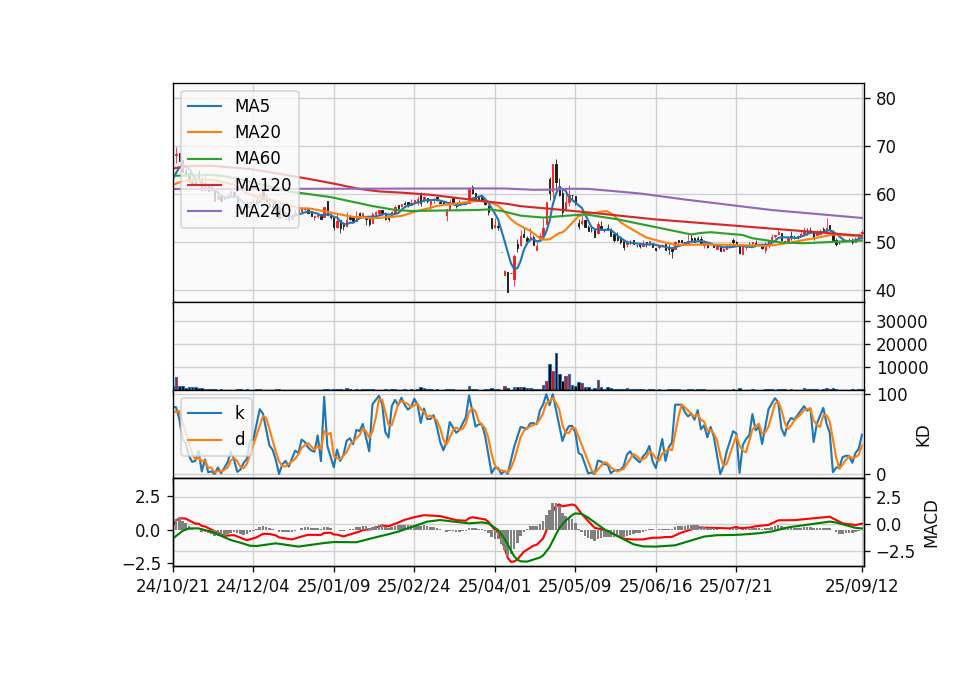Click the price axis value 70
The height and width of the screenshot is (690, 960).
[885, 147]
